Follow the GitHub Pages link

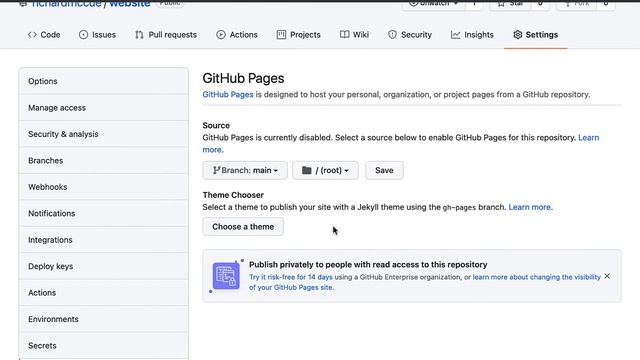228,94
